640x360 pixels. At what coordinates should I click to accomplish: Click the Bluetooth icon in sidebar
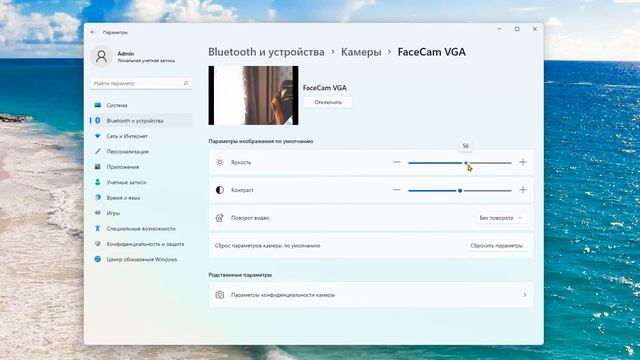click(98, 120)
